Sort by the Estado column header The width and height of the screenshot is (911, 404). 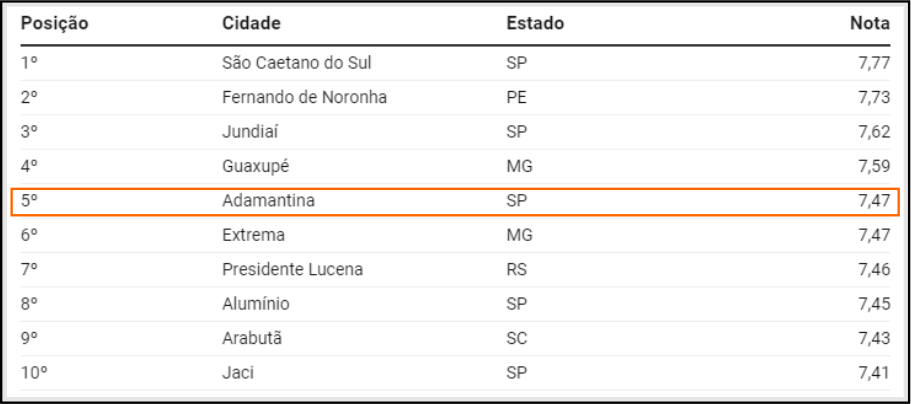[536, 23]
